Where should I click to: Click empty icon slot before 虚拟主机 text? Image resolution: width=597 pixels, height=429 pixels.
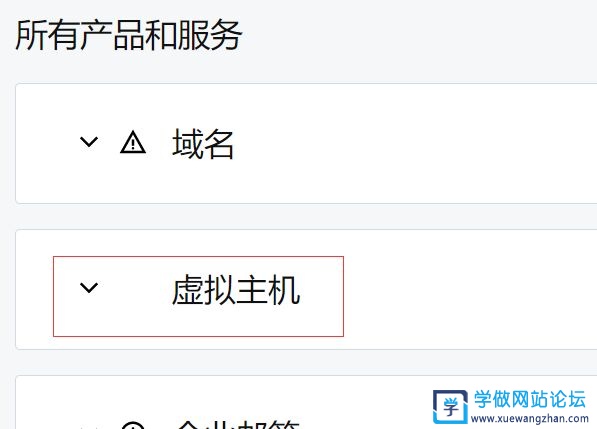click(x=132, y=288)
